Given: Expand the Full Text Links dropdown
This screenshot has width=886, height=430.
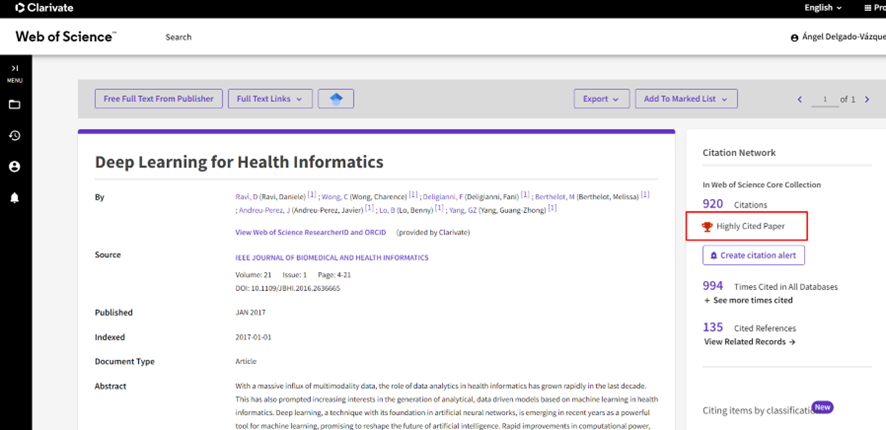Looking at the screenshot, I should [x=270, y=99].
